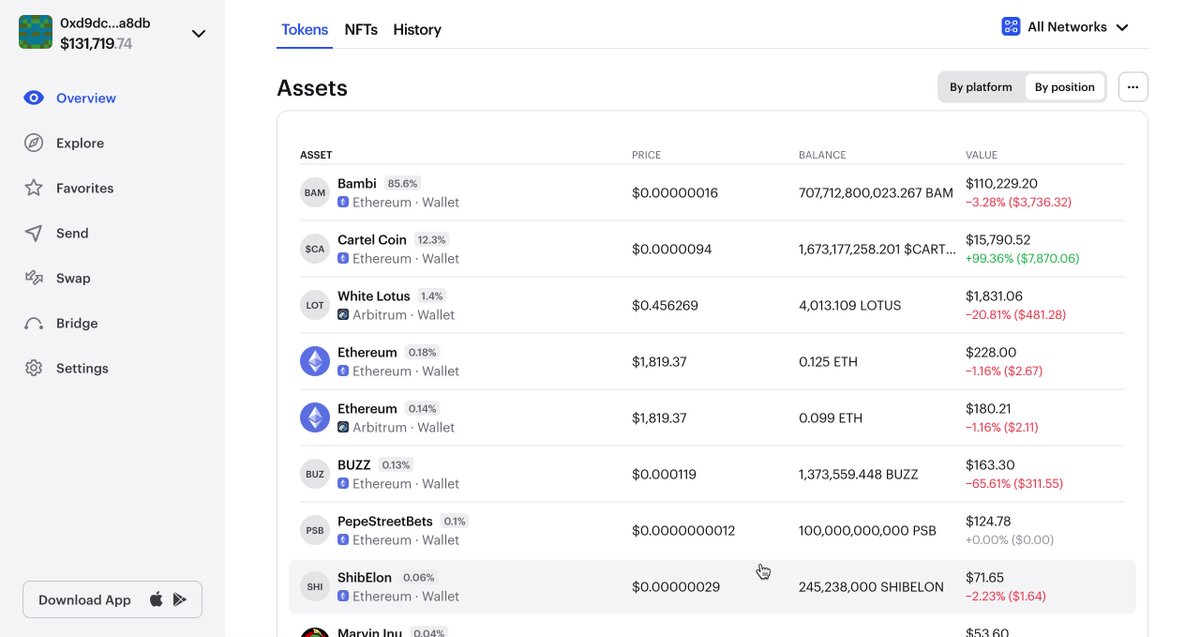This screenshot has height=637, width=1200.
Task: Switch to the NFTs tab
Action: point(361,30)
